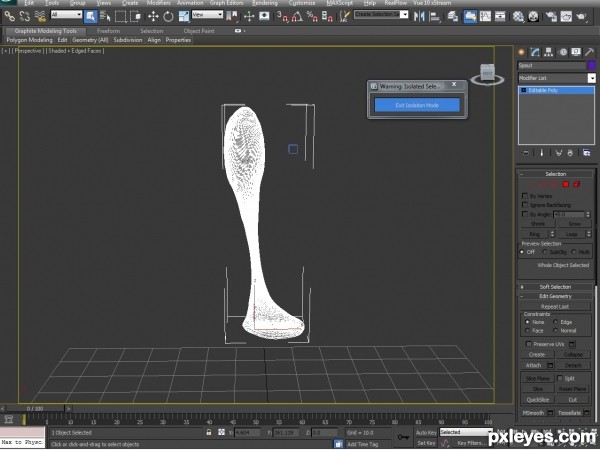Switch to the Object Paint ribbon tab

tap(199, 31)
